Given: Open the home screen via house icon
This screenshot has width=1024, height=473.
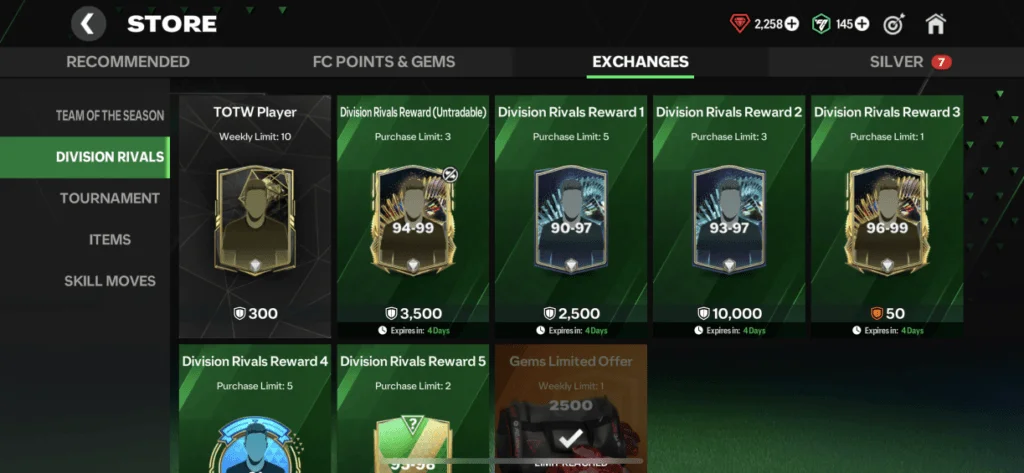Looking at the screenshot, I should (935, 24).
